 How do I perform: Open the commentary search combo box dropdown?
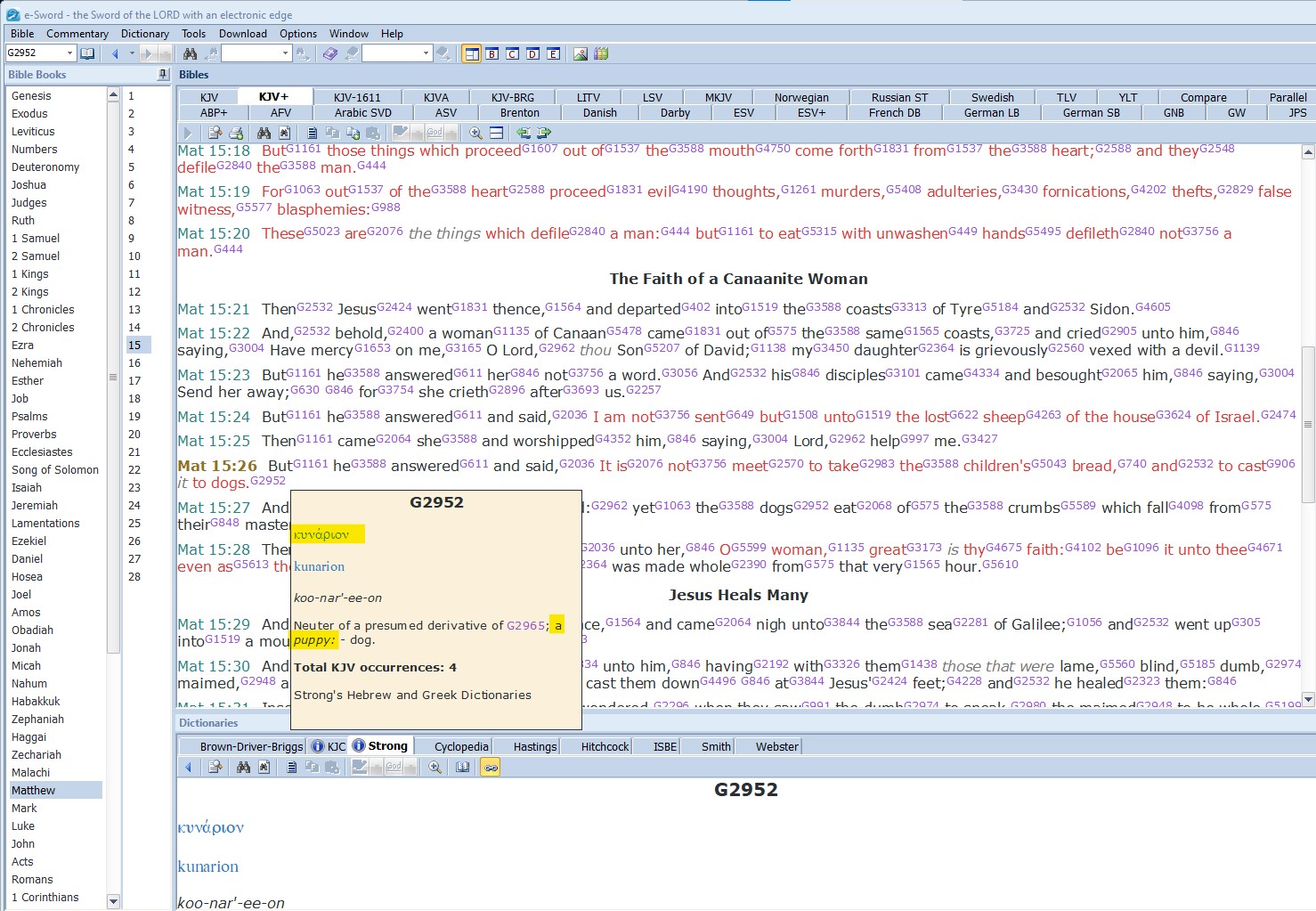(426, 53)
